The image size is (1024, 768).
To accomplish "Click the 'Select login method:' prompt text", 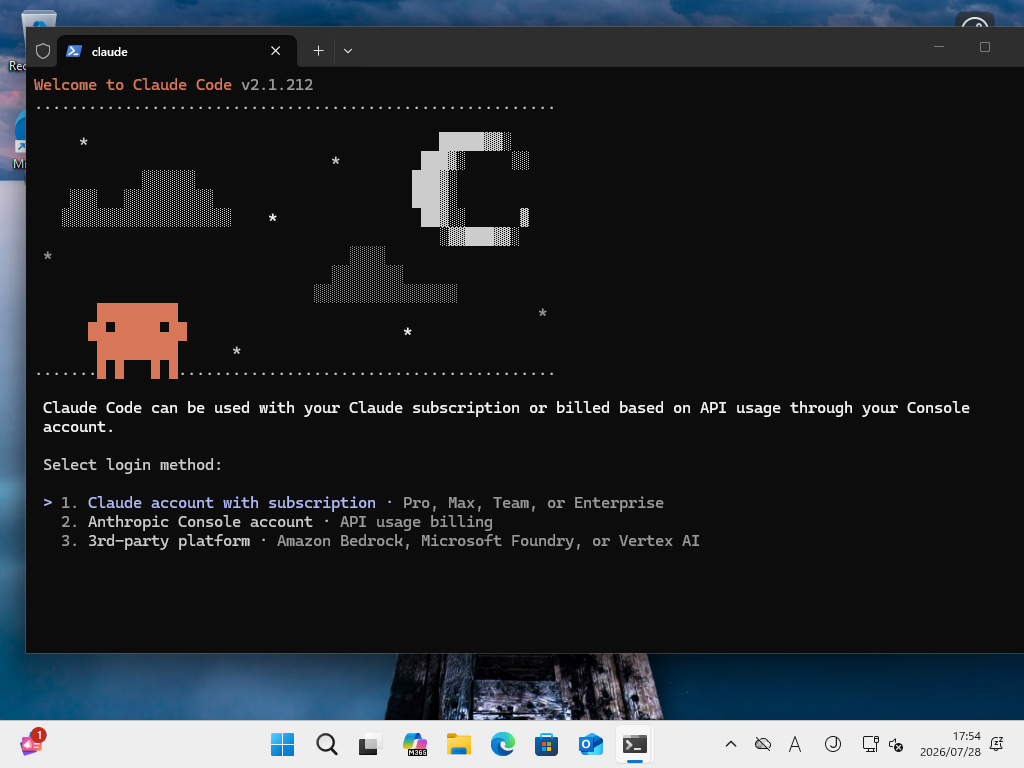I will (133, 465).
